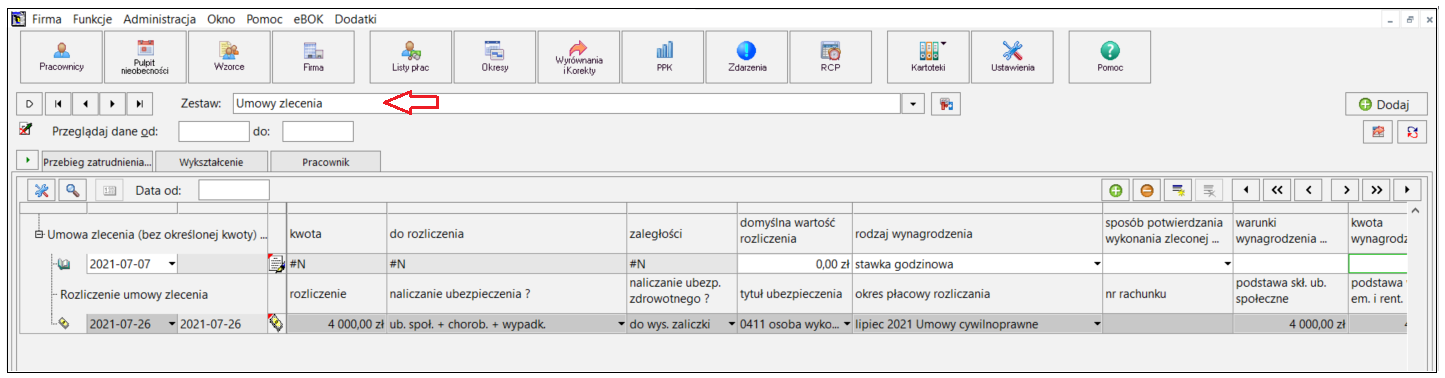
Task: Click the magnifier search icon above the grid
Action: tap(72, 189)
